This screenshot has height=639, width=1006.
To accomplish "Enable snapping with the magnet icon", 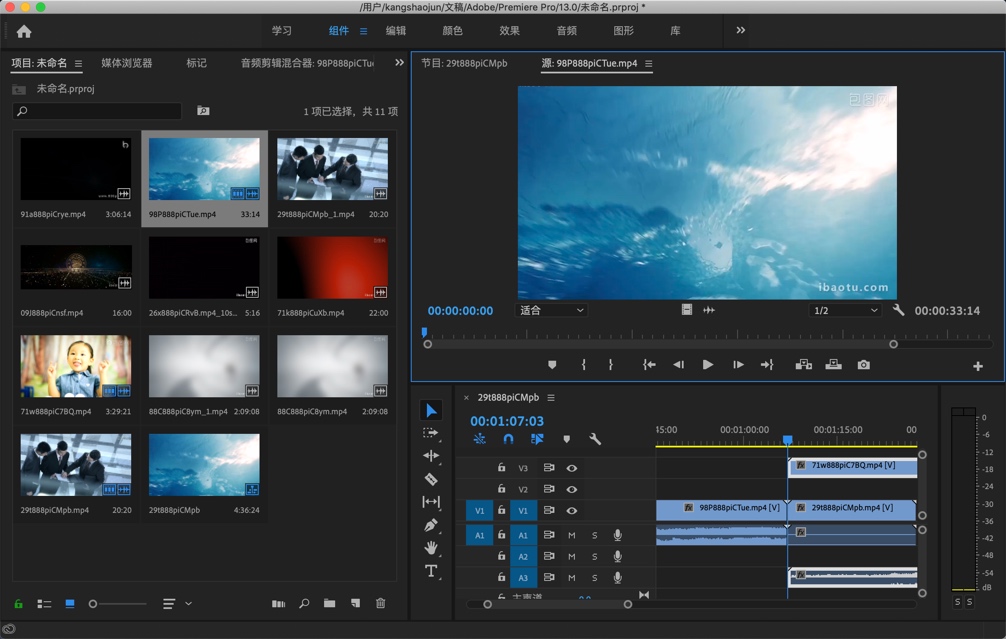I will click(x=508, y=438).
